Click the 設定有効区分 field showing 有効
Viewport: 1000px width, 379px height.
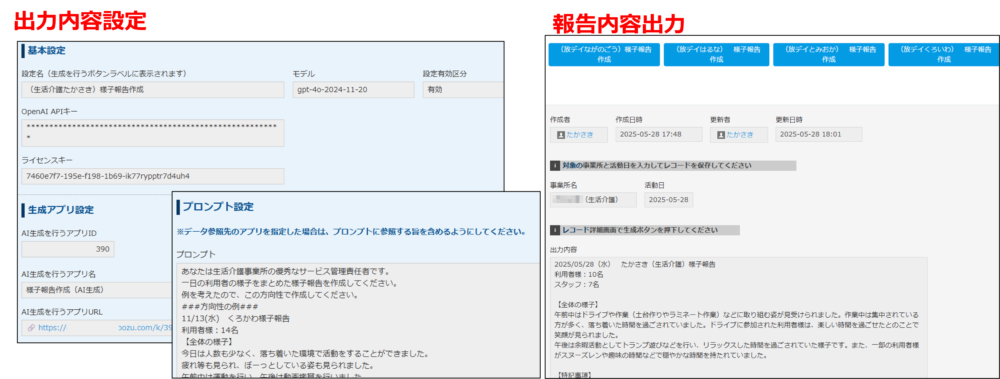click(462, 89)
